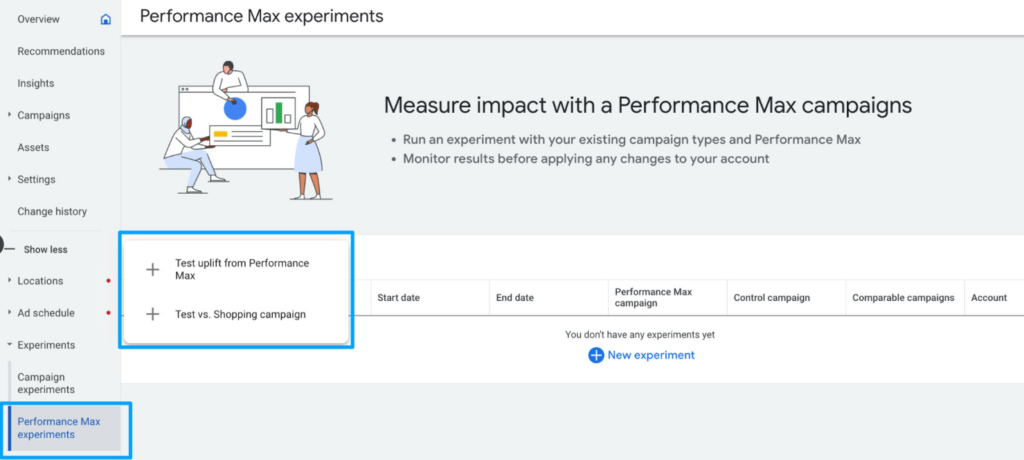
Task: Click the Control campaign column header
Action: click(x=771, y=298)
